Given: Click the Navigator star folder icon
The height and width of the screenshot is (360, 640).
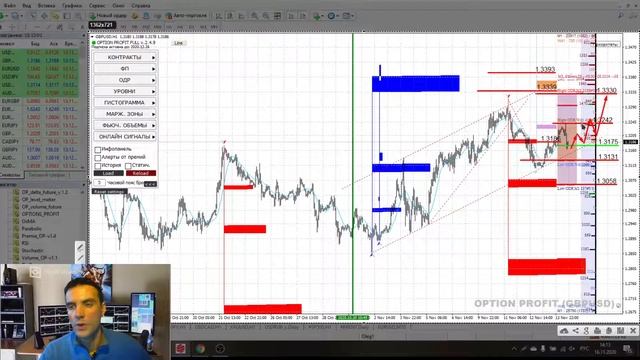Looking at the screenshot, I should [55, 16].
